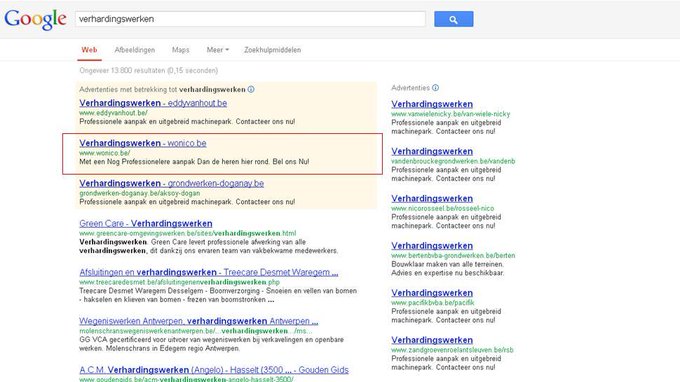Focus the search box containing 'verhardingswerken'
Viewport: 680px width, 382px height.
250,19
